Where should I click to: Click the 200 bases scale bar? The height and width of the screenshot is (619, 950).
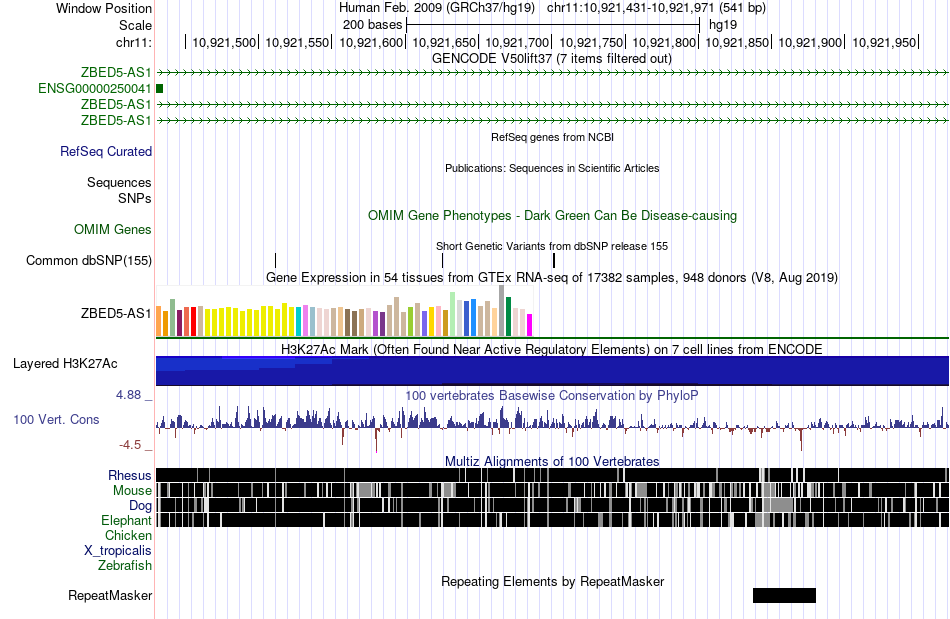click(553, 25)
